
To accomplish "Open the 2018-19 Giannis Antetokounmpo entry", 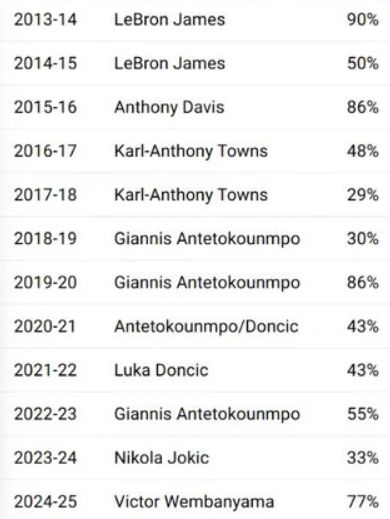I will (x=195, y=239).
